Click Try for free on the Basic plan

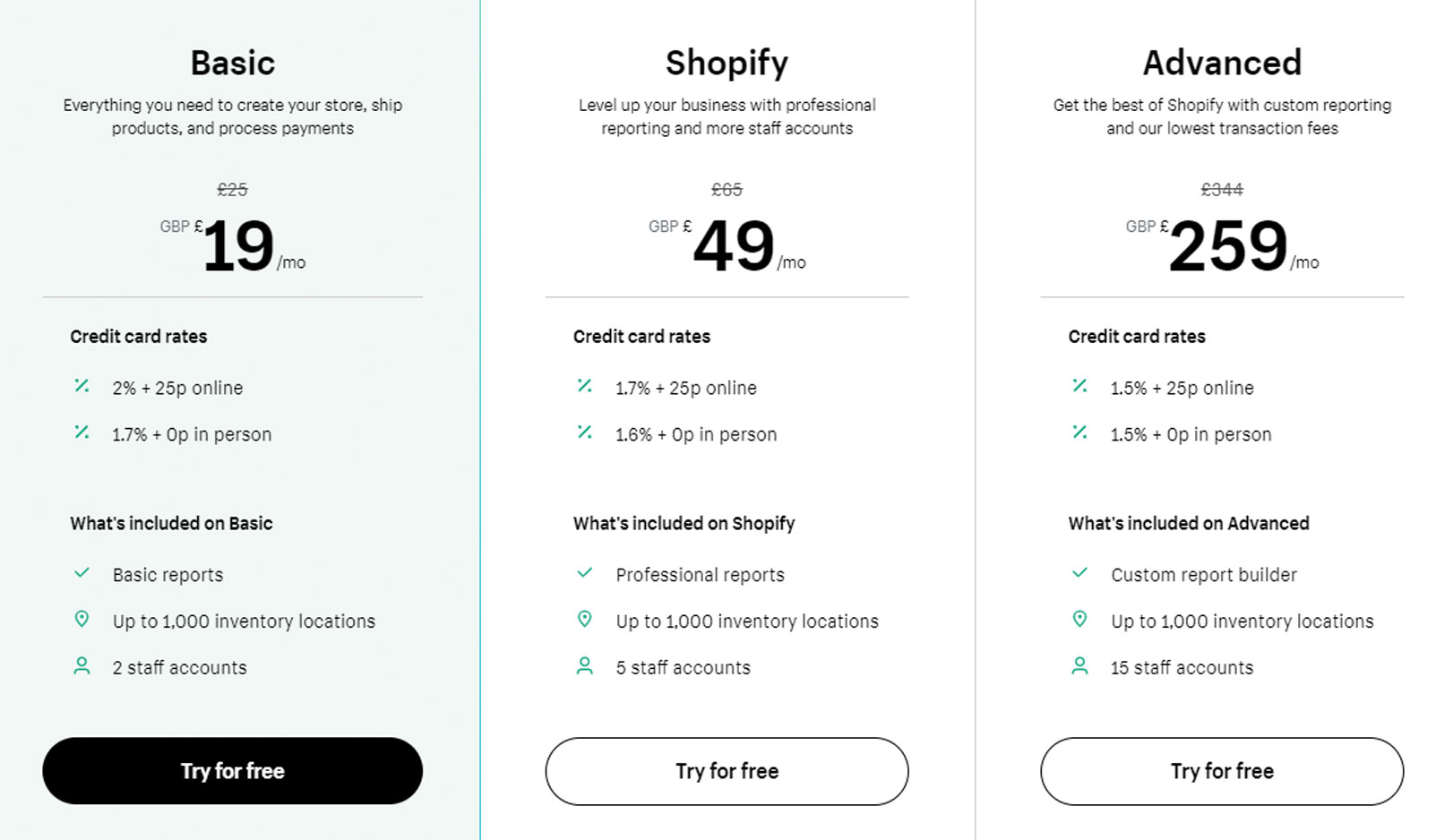232,770
